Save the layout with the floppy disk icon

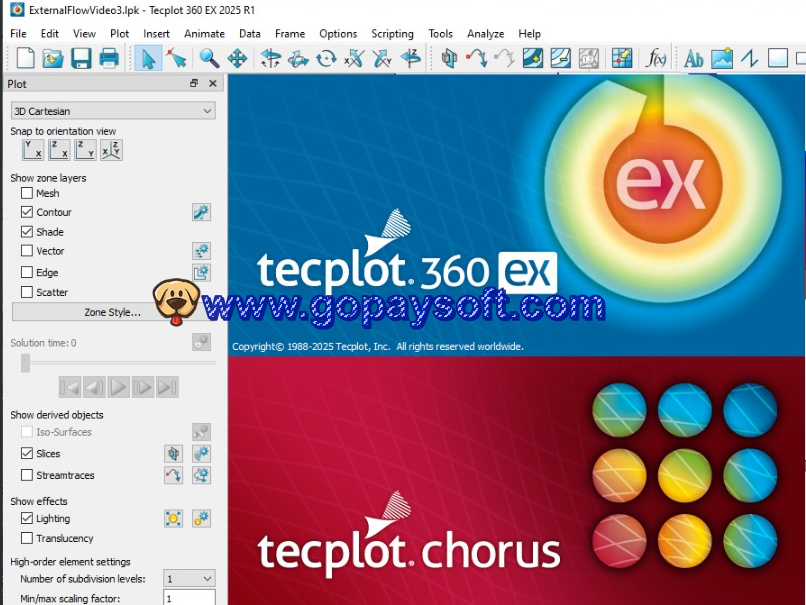coord(81,58)
